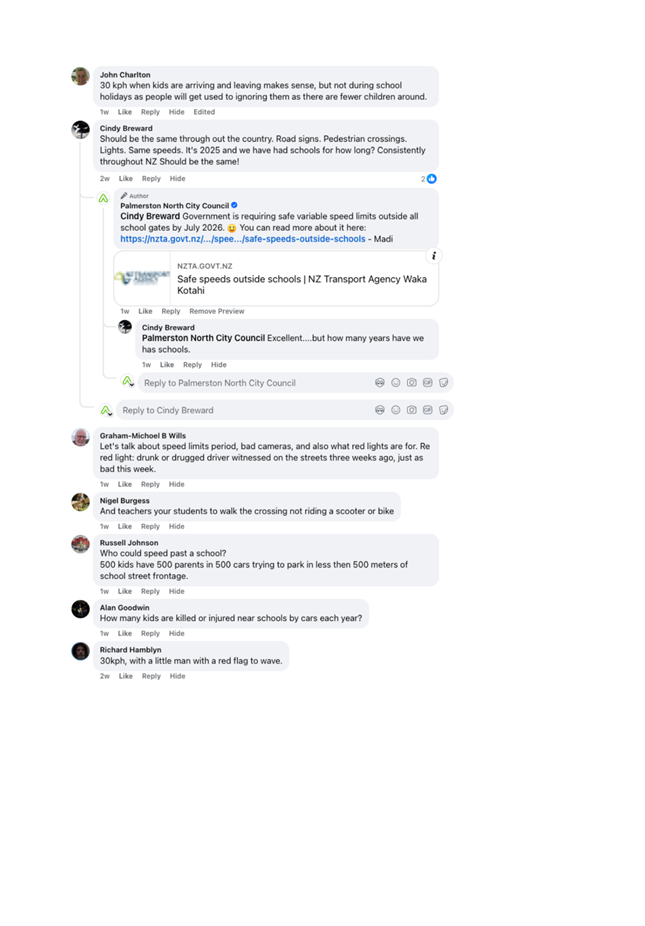Open Richard Hamblyn's profile picture
Screen dimensions: 645x926
click(x=80, y=651)
